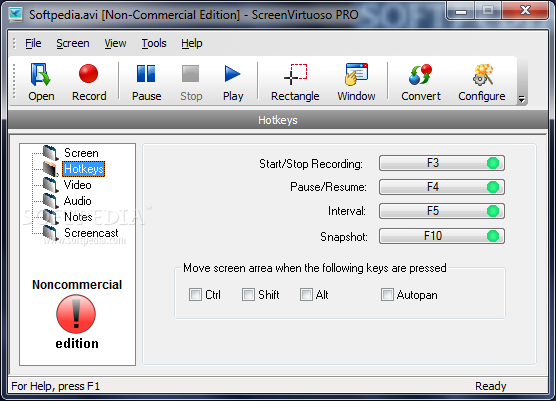The height and width of the screenshot is (401, 556).
Task: Click the ScreenVirtuoso title bar app icon
Action: [x=16, y=14]
